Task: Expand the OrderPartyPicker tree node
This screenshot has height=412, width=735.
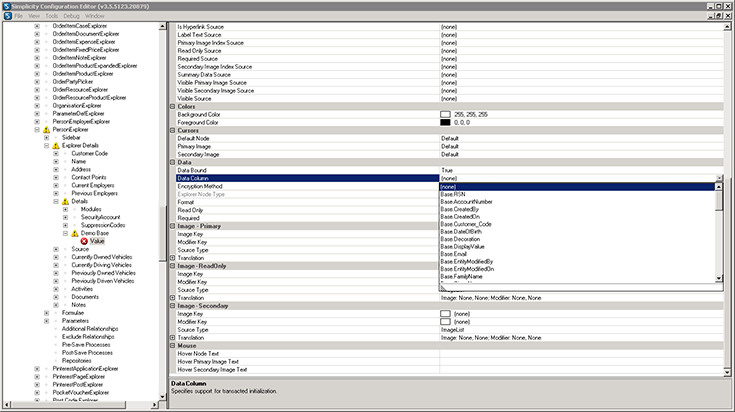Action: pyautogui.click(x=37, y=82)
